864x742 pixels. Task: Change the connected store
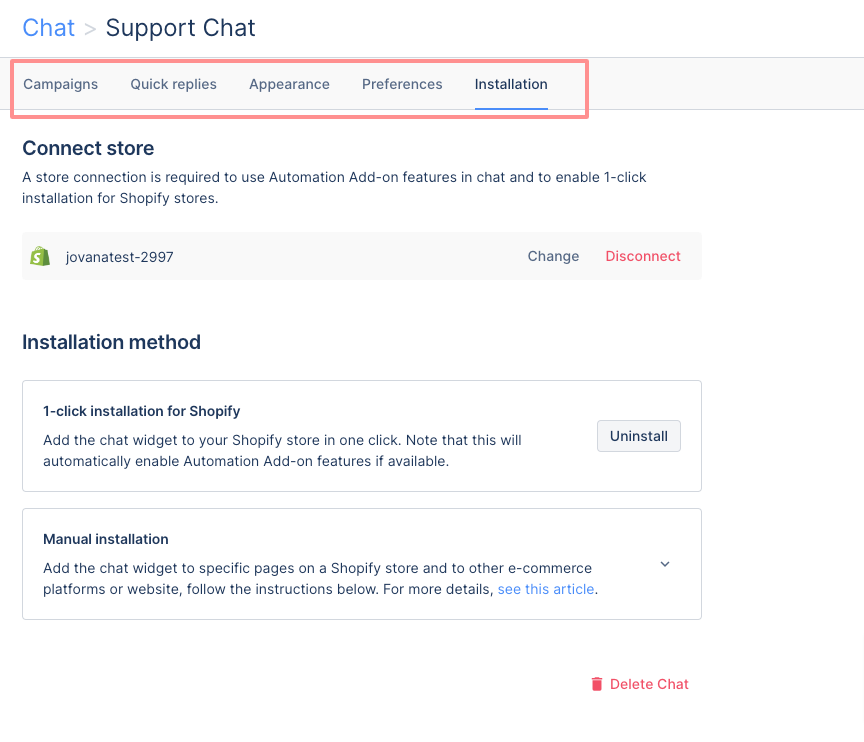click(553, 256)
